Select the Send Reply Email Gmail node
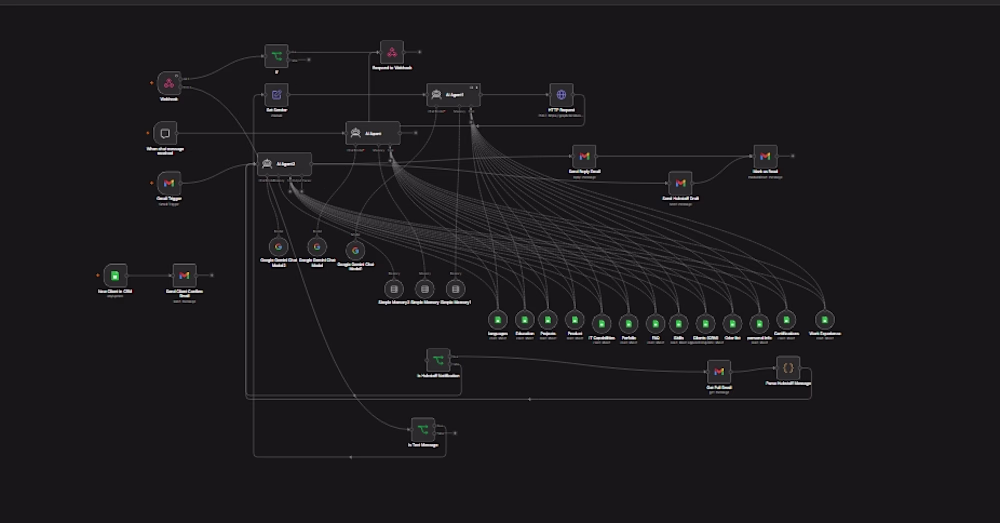 (x=584, y=156)
